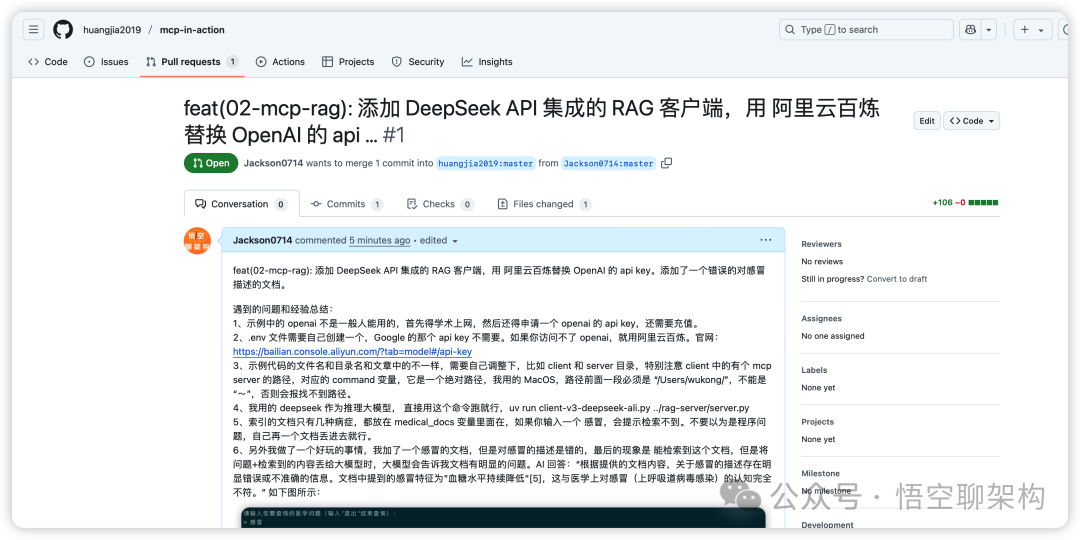1080x540 pixels.
Task: Open the Pull requests tab
Action: 192,61
